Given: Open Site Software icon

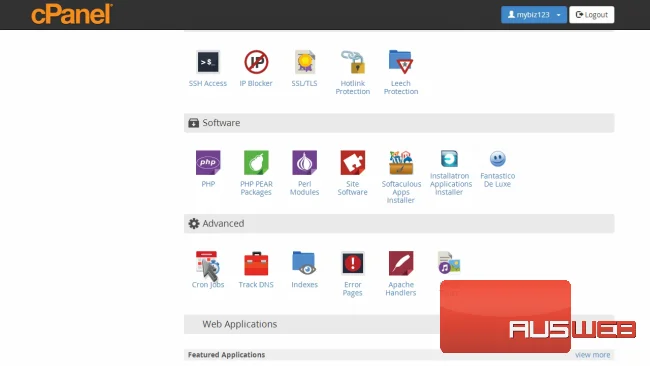Looking at the screenshot, I should (x=352, y=162).
